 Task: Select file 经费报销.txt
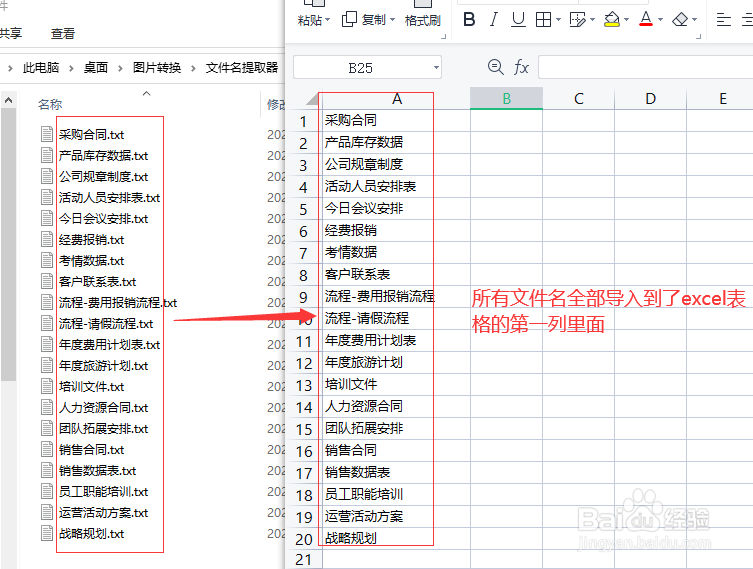pyautogui.click(x=91, y=240)
